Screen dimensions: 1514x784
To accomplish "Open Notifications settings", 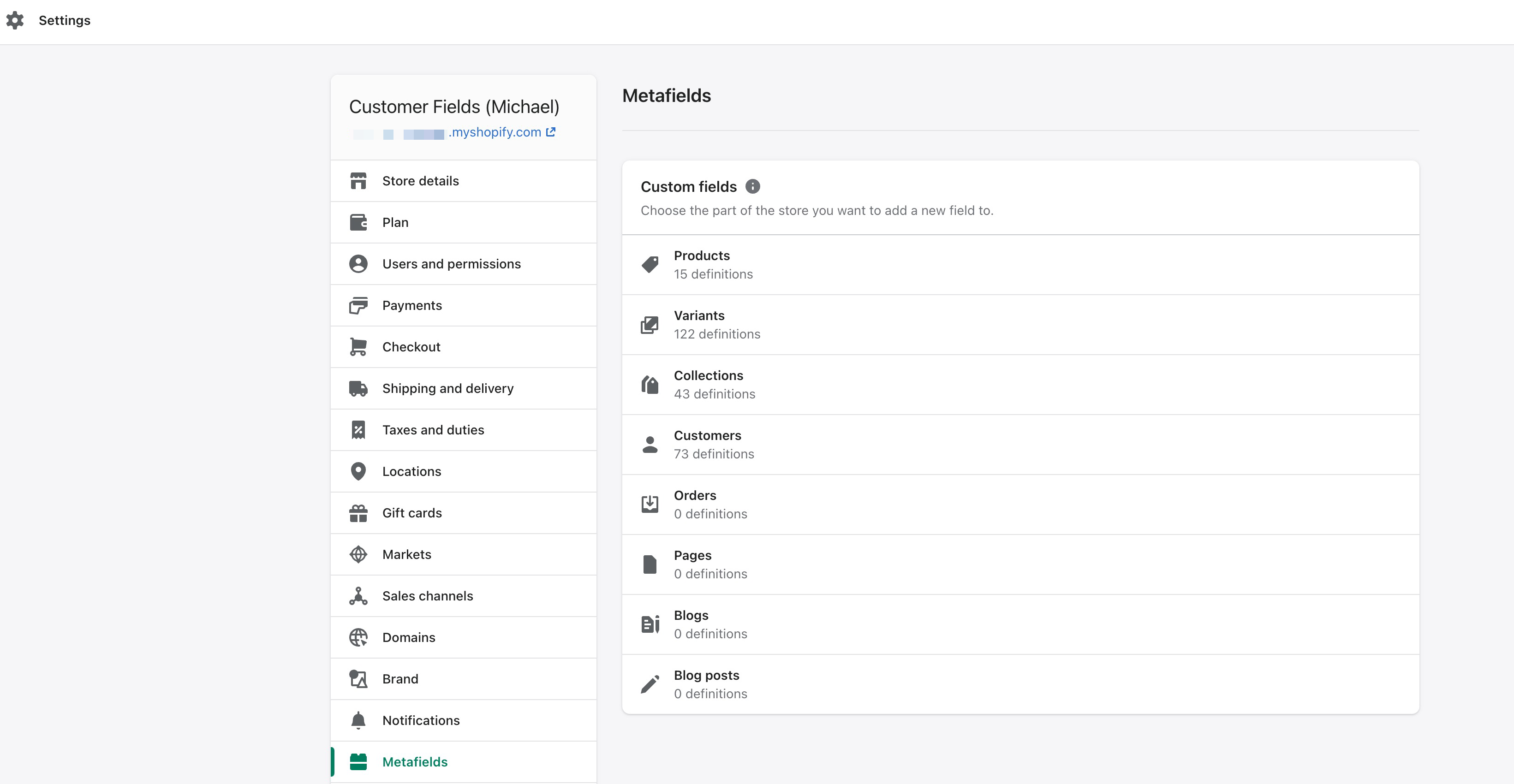I will coord(463,720).
